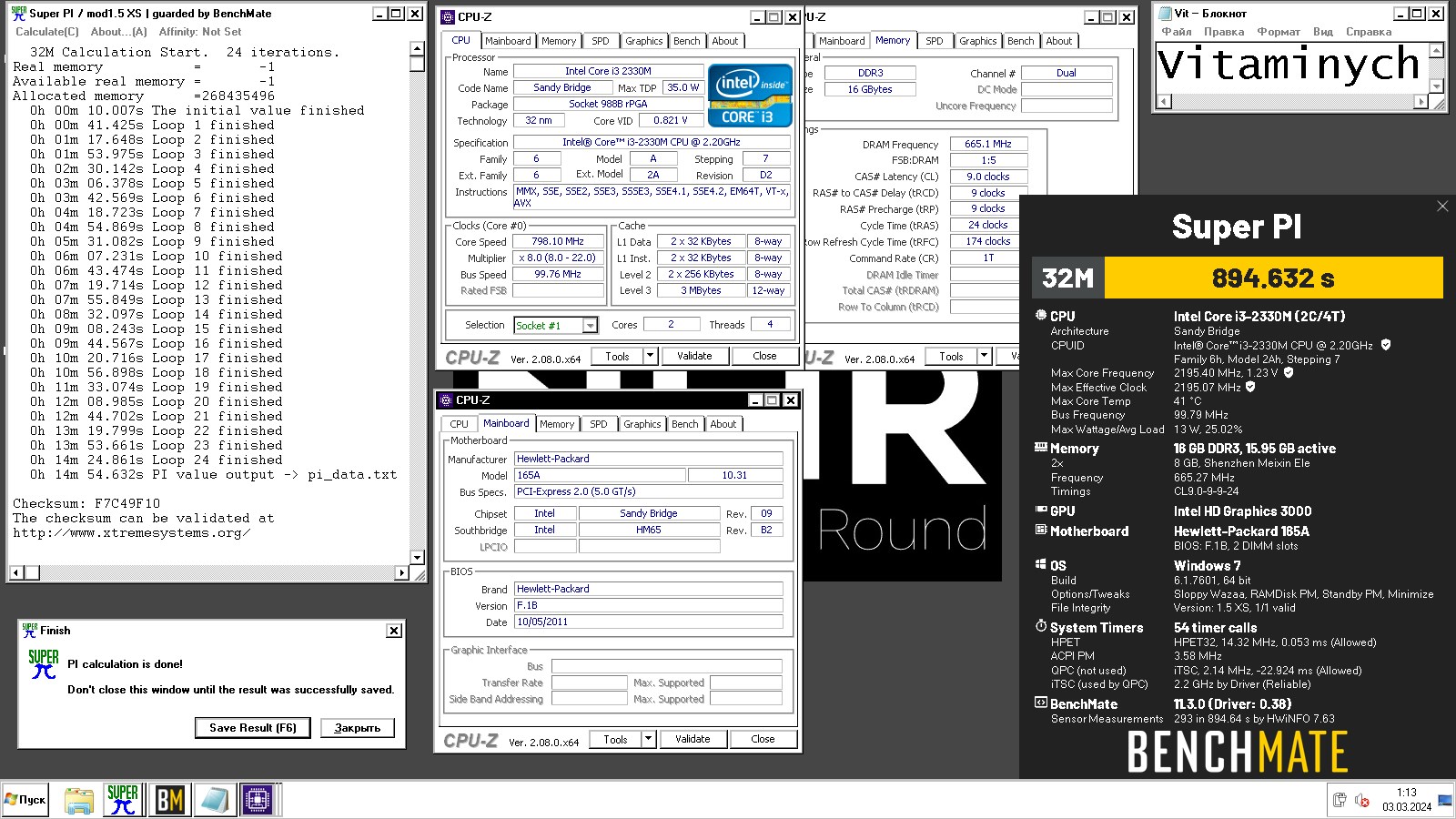Open the Notepad taskbar icon
The width and height of the screenshot is (1456, 819).
[x=215, y=800]
